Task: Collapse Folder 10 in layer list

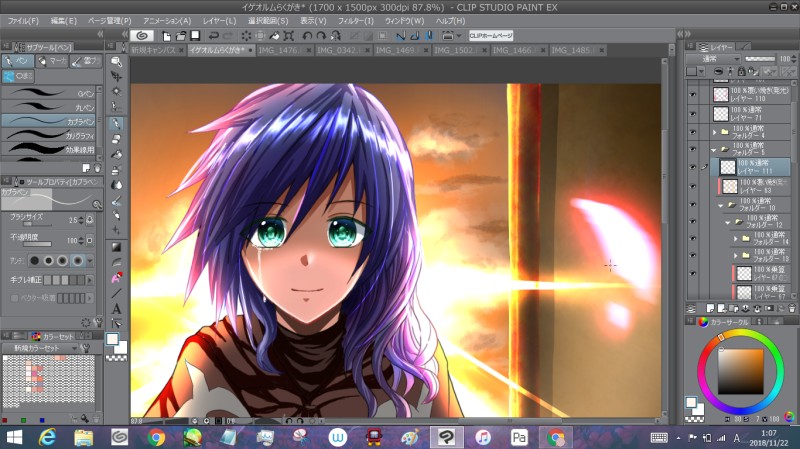Action: [721, 206]
